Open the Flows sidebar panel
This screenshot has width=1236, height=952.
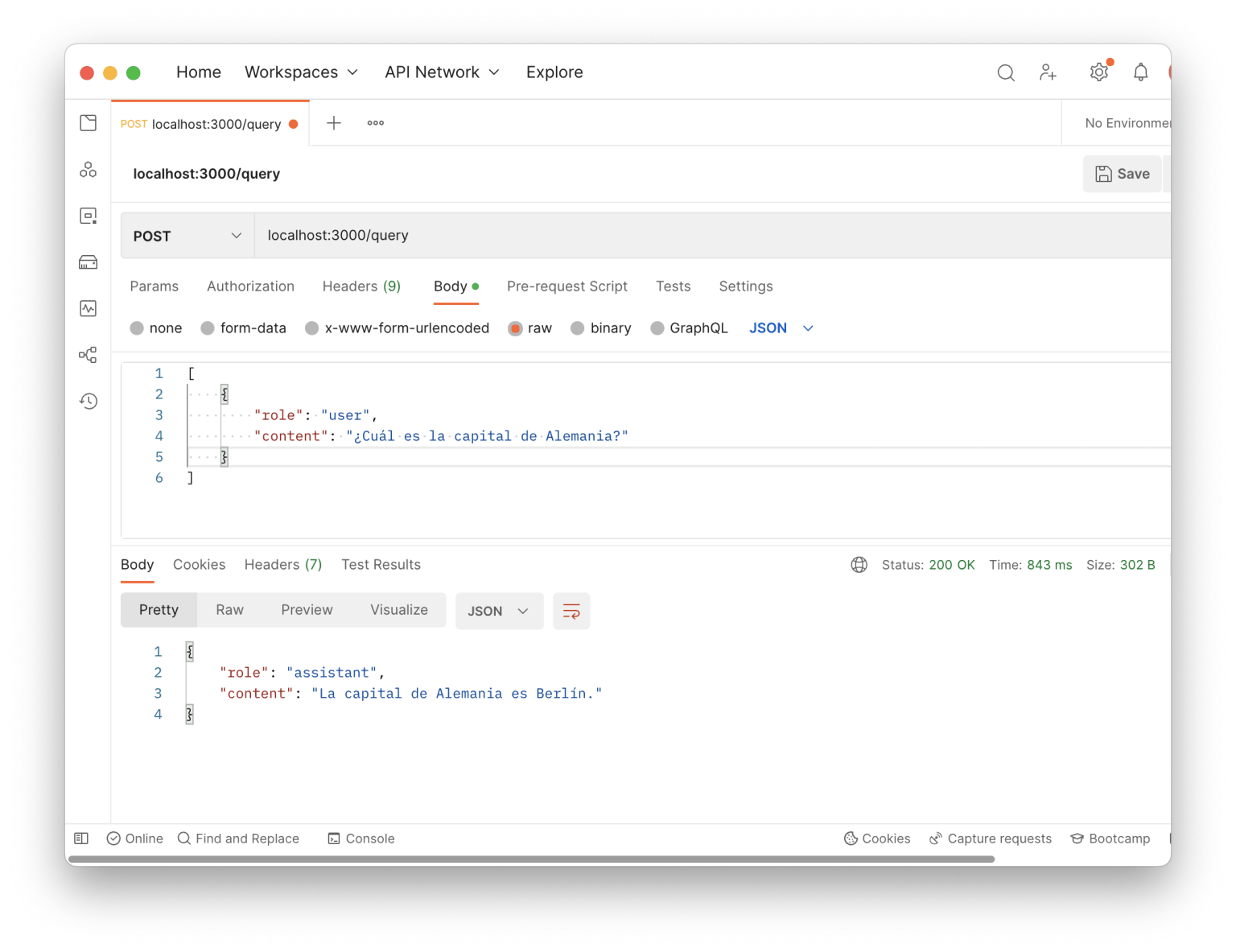click(x=89, y=354)
